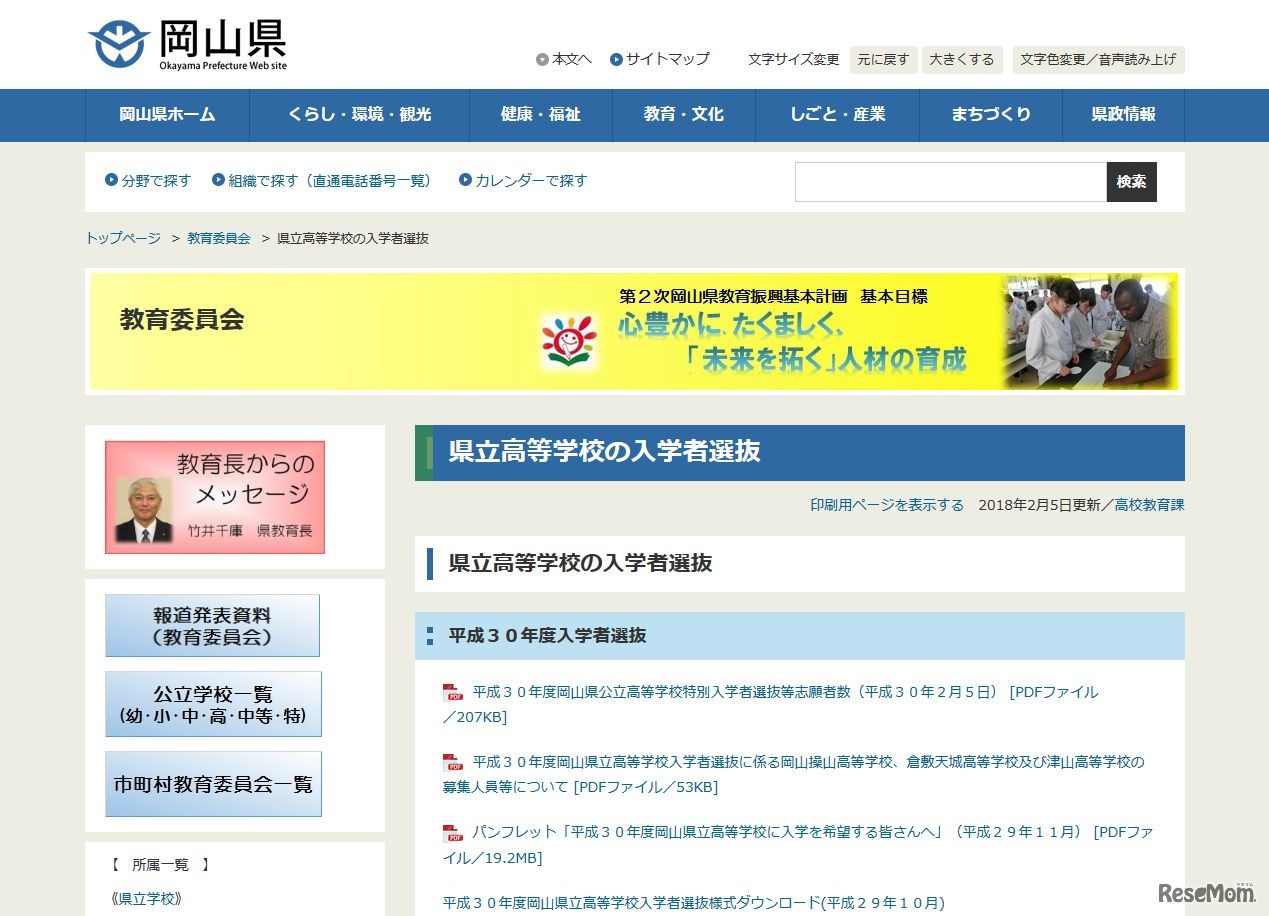Open the しごと・産業 navigation menu

click(x=837, y=115)
